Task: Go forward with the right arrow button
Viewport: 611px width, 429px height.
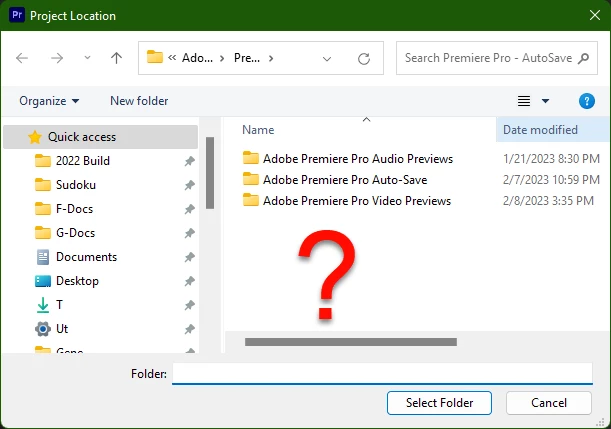Action: (57, 58)
